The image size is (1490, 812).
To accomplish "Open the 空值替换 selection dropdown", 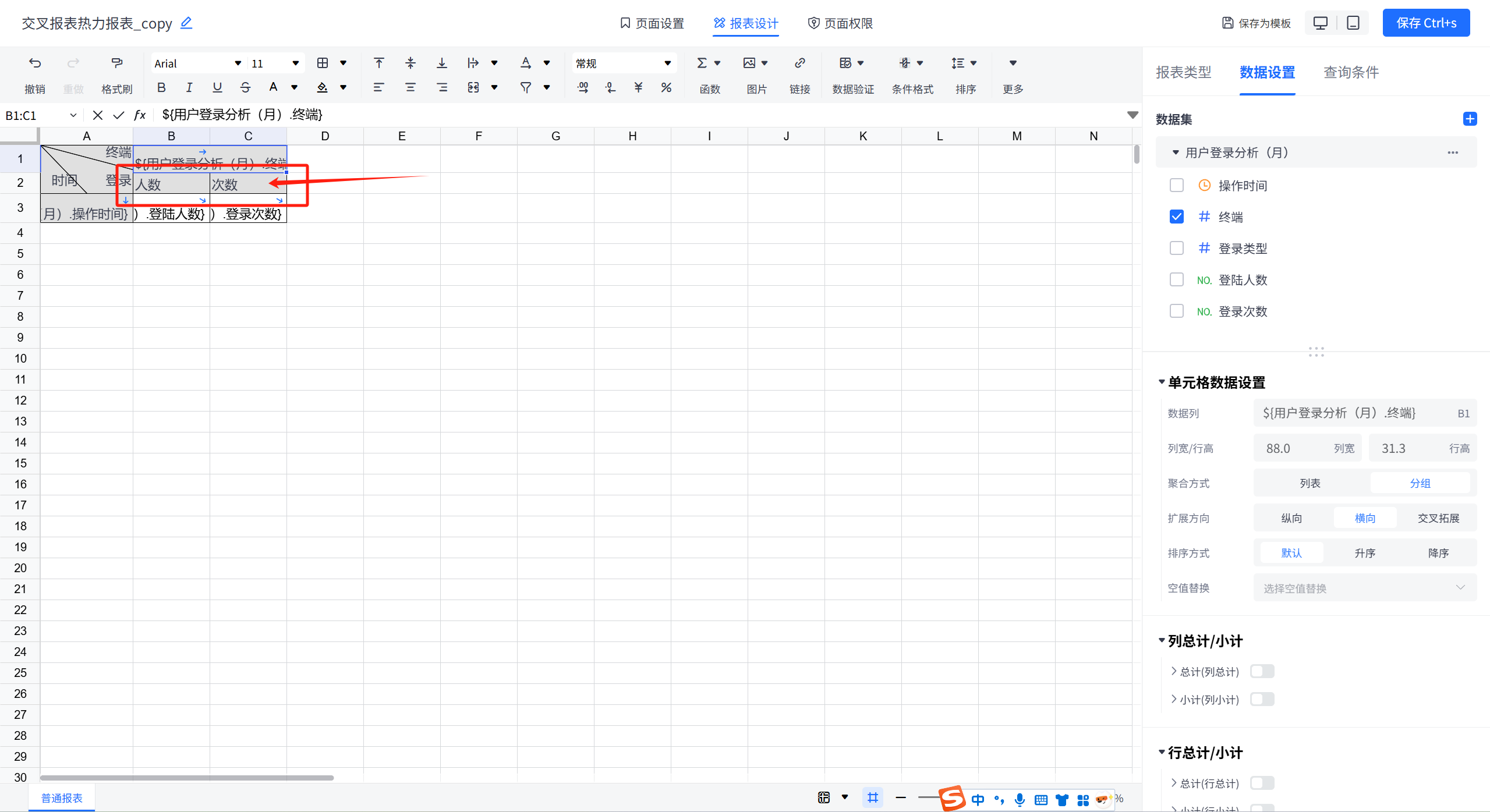I will 1364,588.
